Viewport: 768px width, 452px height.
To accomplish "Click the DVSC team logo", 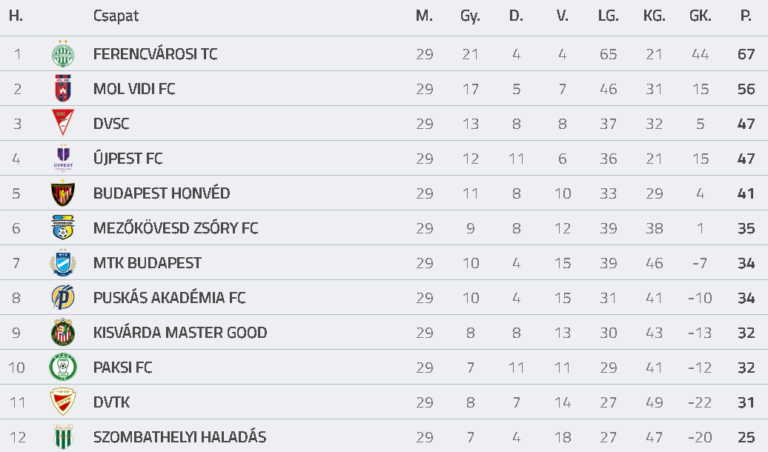I will pyautogui.click(x=63, y=124).
